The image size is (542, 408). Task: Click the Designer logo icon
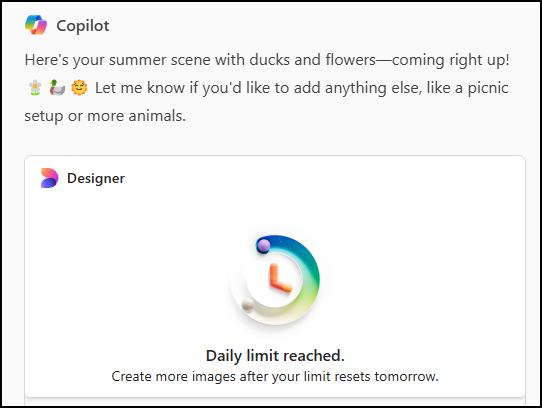(49, 178)
